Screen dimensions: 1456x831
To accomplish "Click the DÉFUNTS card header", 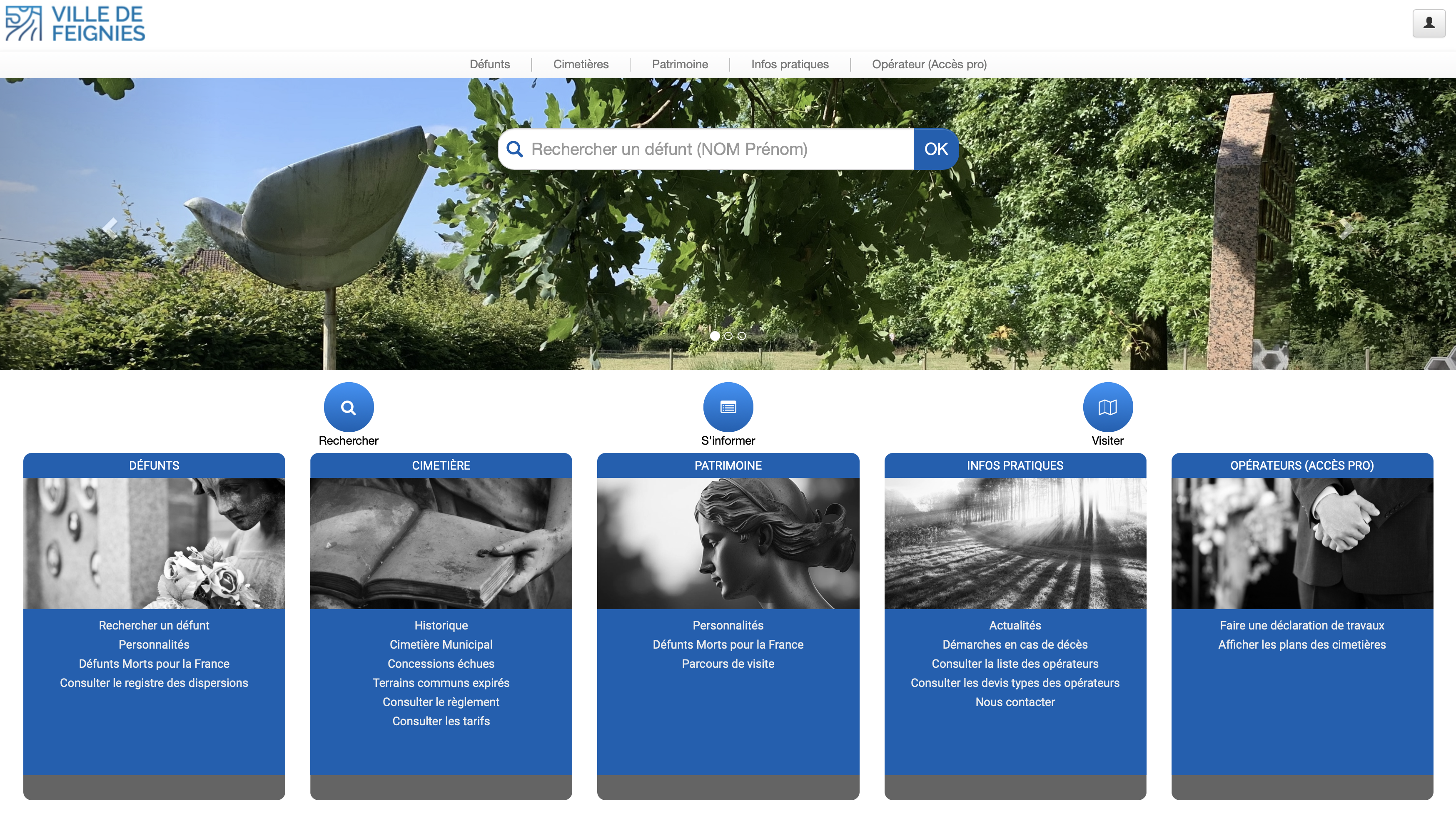I will [x=154, y=466].
